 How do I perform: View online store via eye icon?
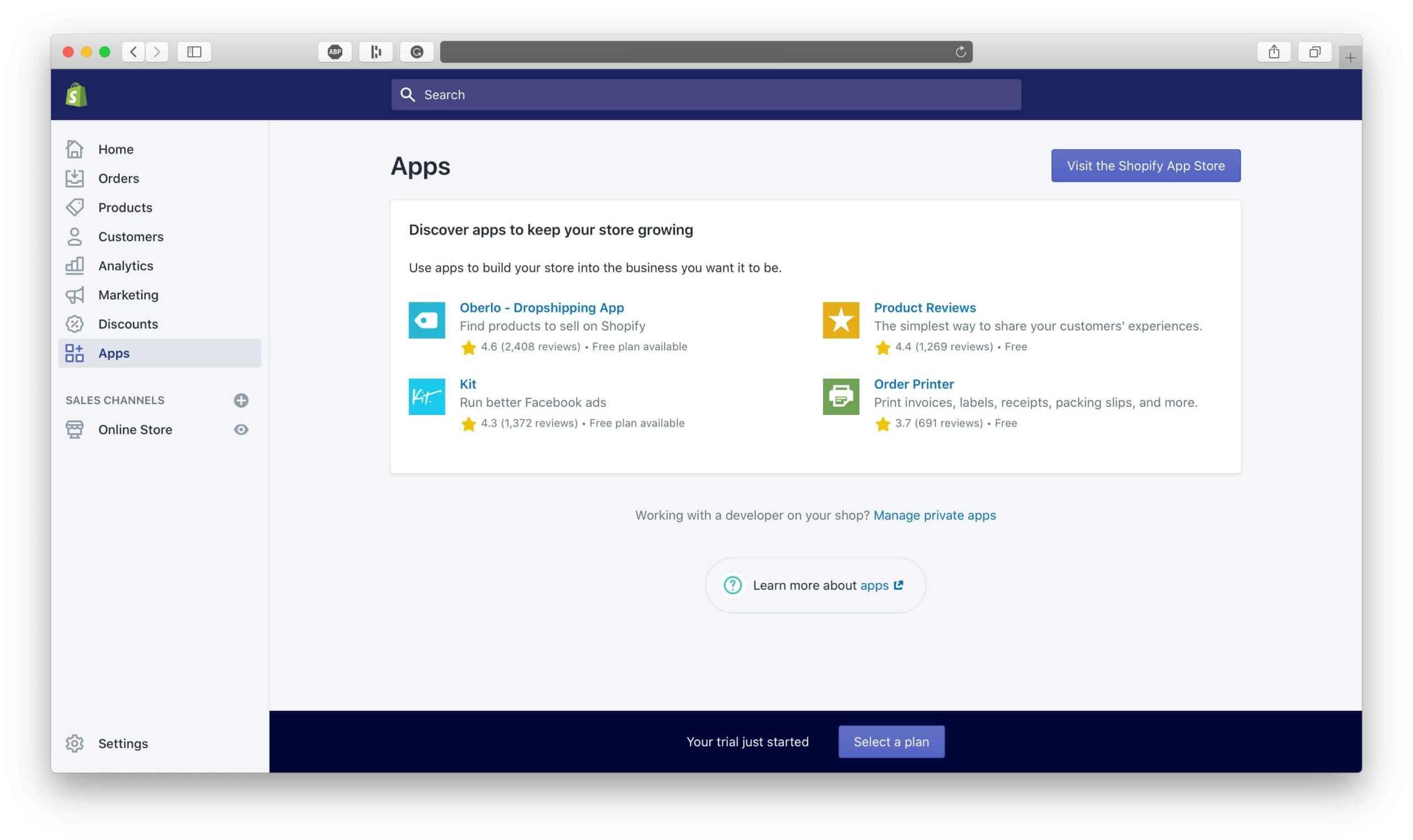click(x=241, y=429)
